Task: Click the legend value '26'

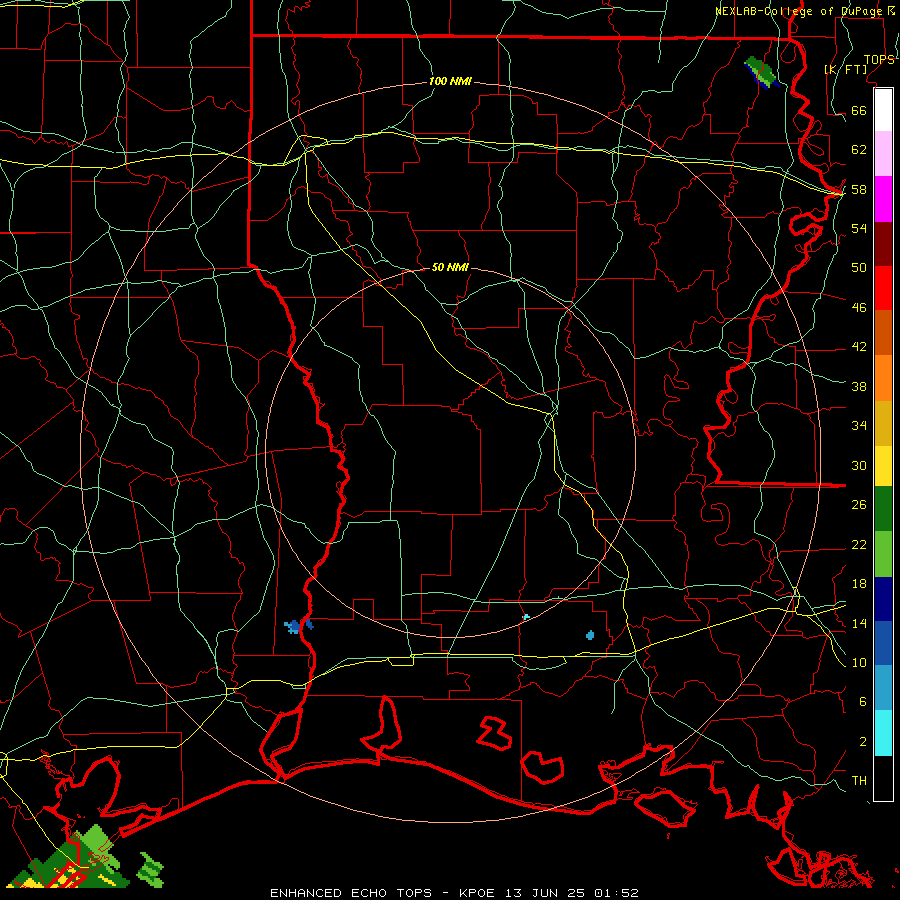Action: 859,505
